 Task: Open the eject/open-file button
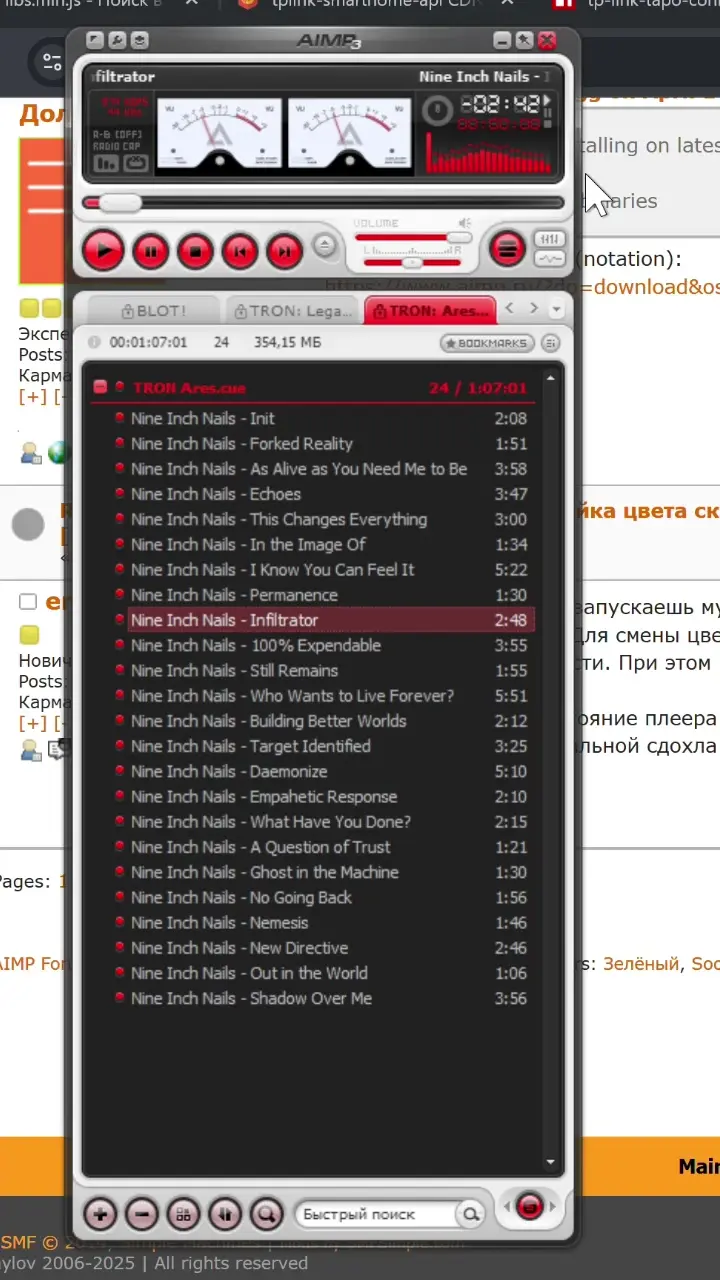pyautogui.click(x=324, y=245)
